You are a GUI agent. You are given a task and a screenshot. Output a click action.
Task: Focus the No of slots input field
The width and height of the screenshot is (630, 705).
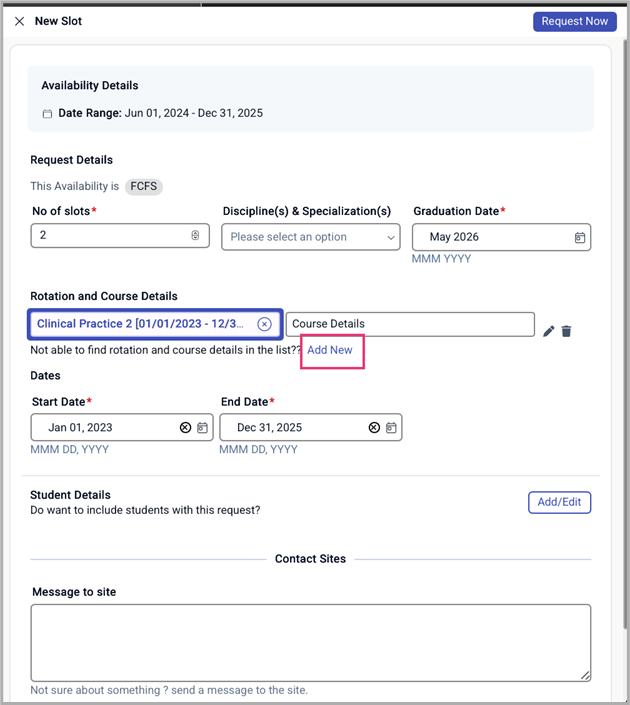click(110, 236)
